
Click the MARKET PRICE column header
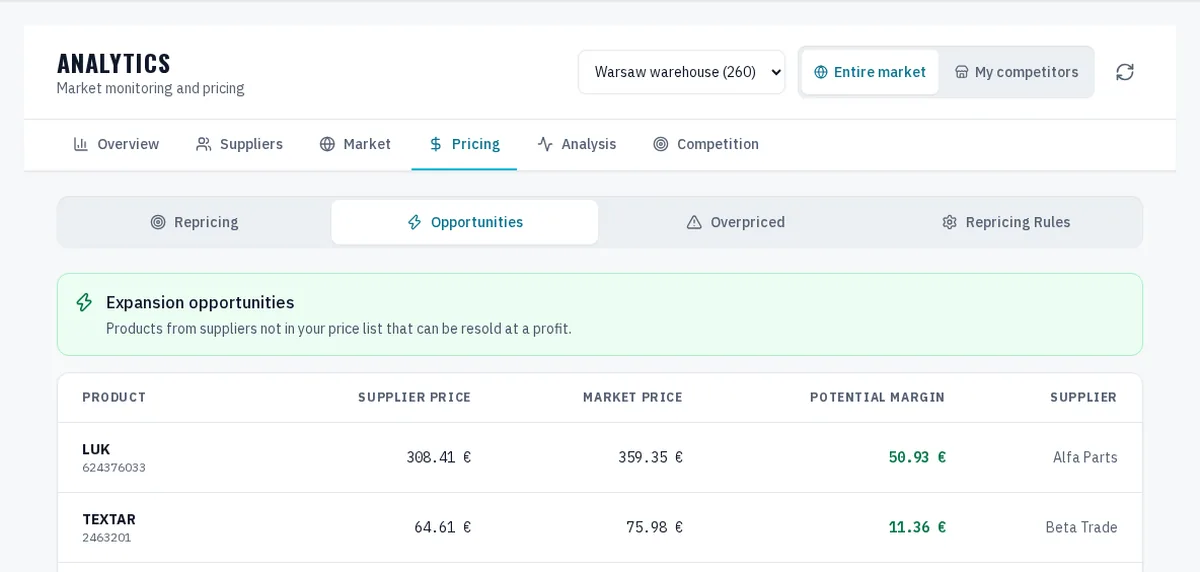click(633, 397)
